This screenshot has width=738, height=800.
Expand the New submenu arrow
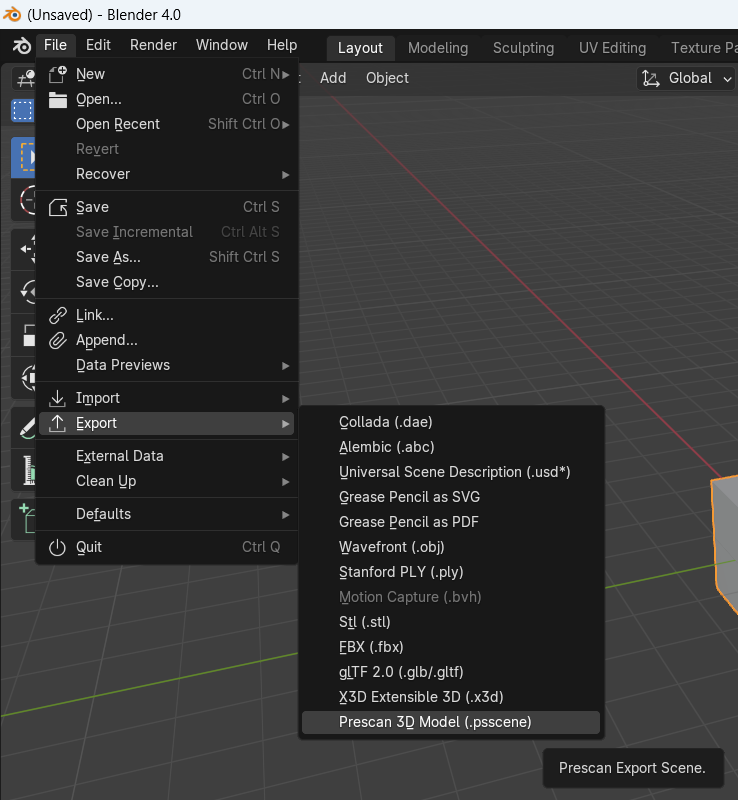point(286,74)
